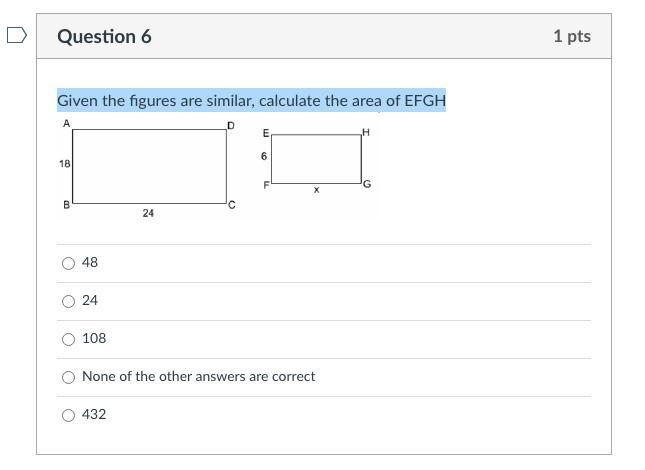Click the '1 pts' points label
Screen dimensions: 645x470
click(571, 36)
